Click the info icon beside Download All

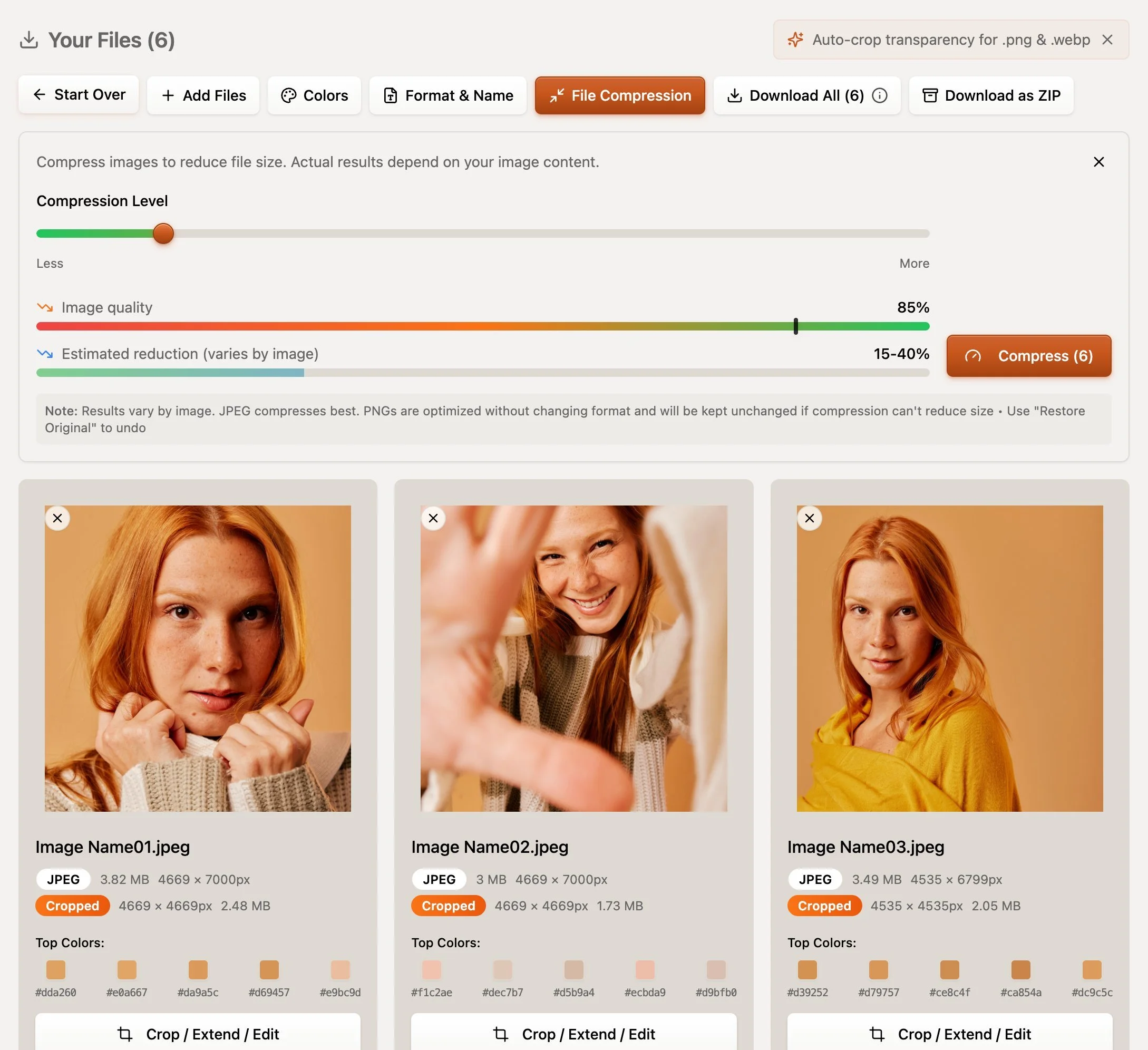[879, 95]
